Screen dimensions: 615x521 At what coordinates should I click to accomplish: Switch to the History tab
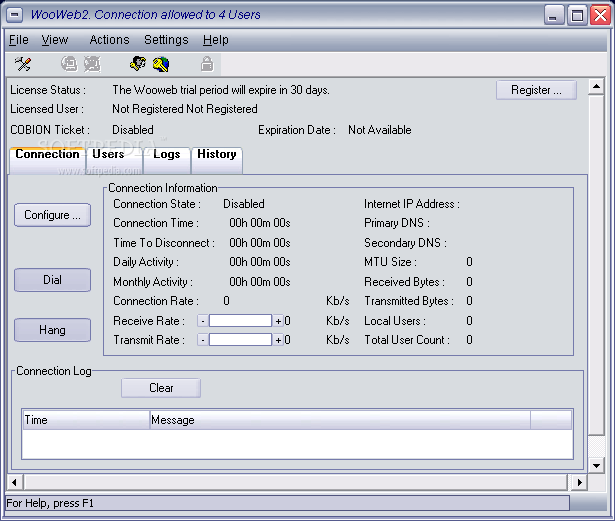(x=217, y=161)
